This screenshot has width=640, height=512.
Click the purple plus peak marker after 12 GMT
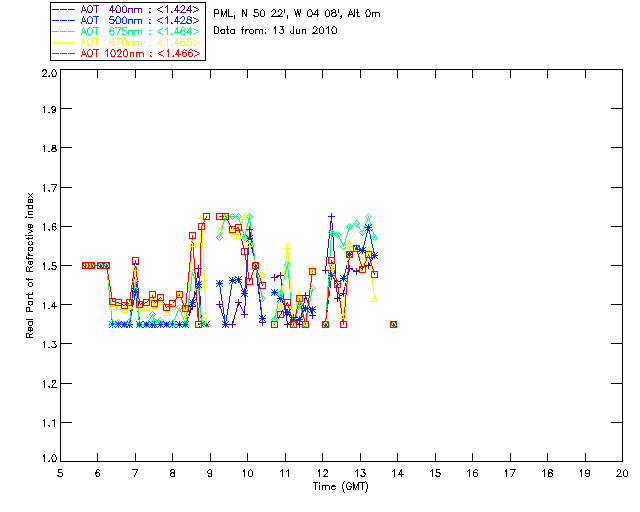tap(331, 216)
